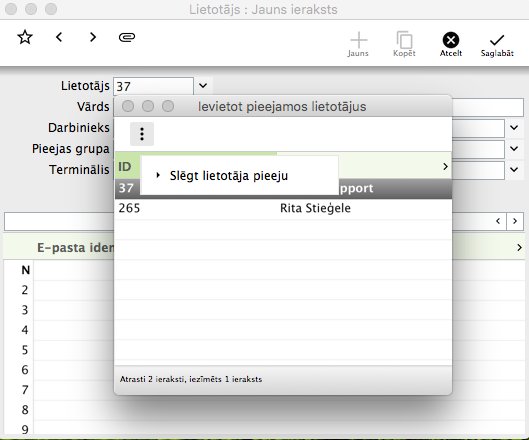Click the left tab scroll arrow
The height and width of the screenshot is (440, 529).
[x=498, y=221]
